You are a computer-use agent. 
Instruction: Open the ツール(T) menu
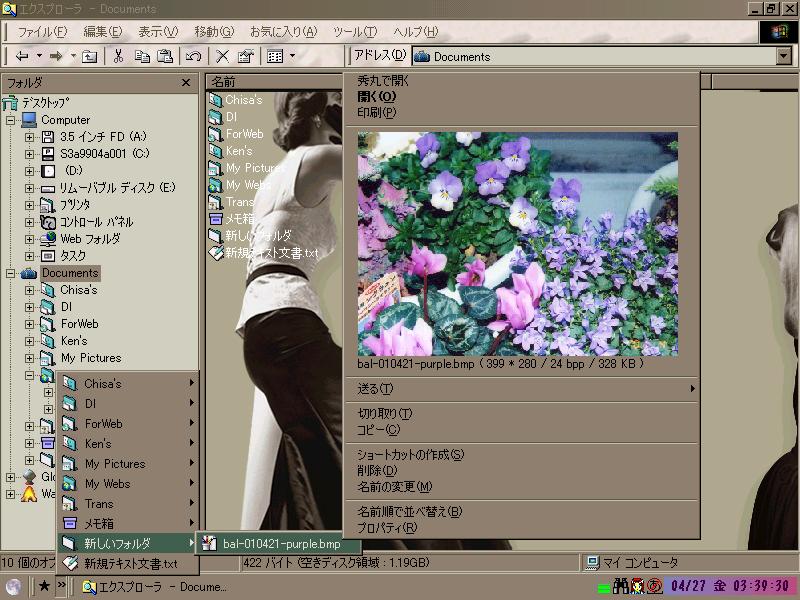coord(355,32)
